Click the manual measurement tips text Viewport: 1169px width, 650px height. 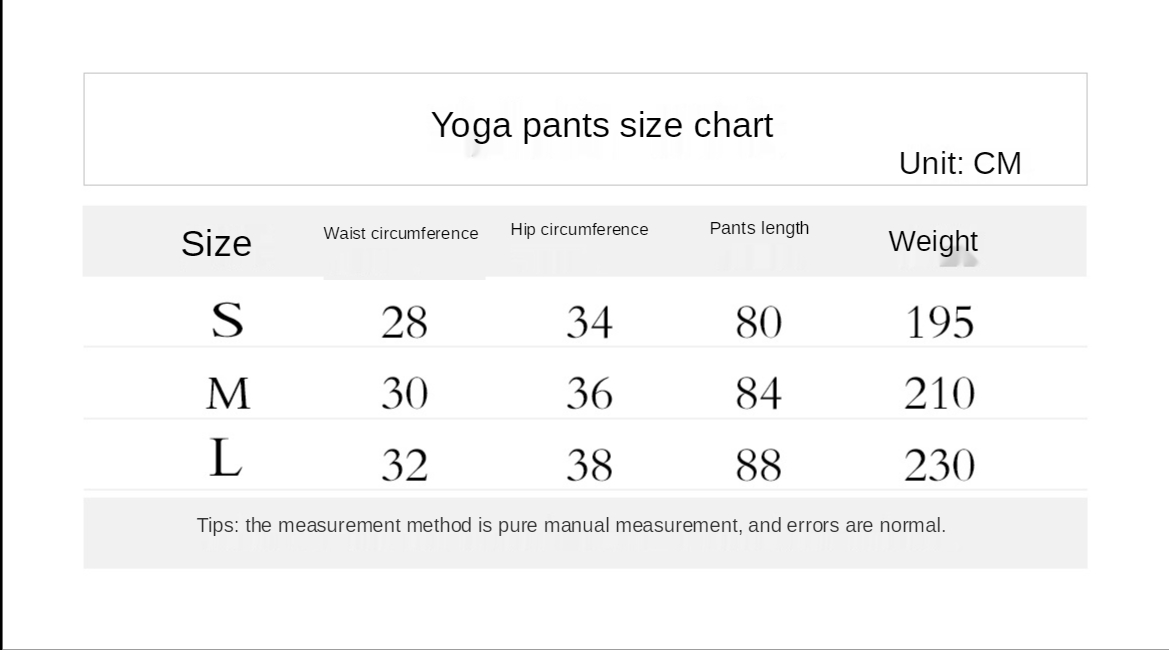[571, 525]
